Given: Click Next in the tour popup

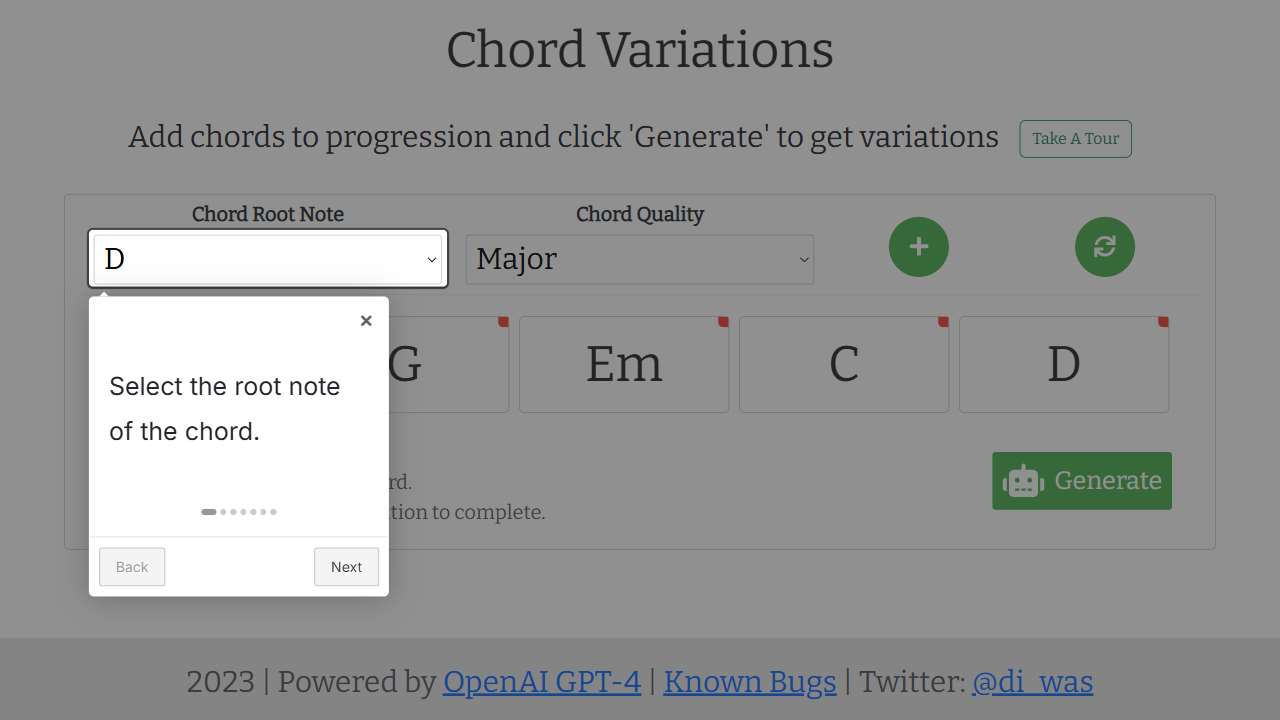Looking at the screenshot, I should click(346, 566).
